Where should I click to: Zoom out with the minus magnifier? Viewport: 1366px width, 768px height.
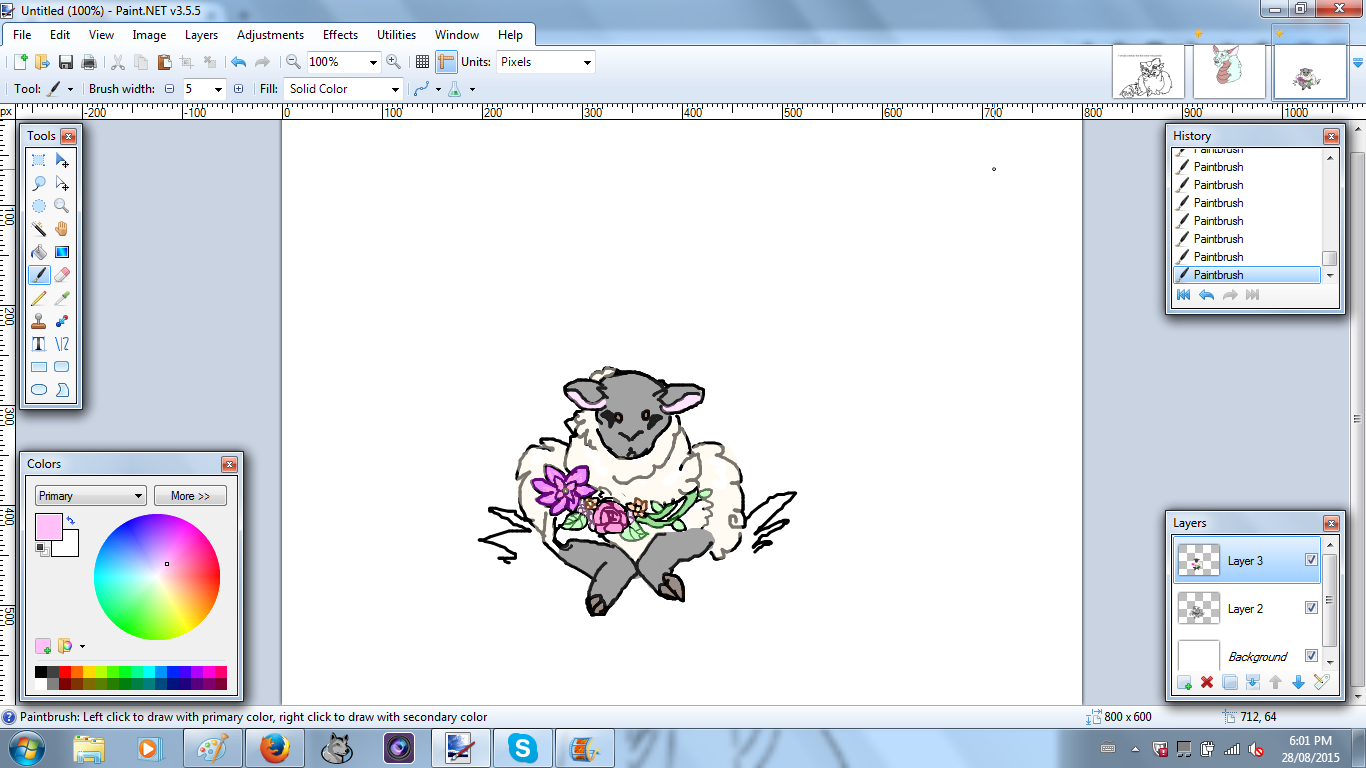point(293,62)
